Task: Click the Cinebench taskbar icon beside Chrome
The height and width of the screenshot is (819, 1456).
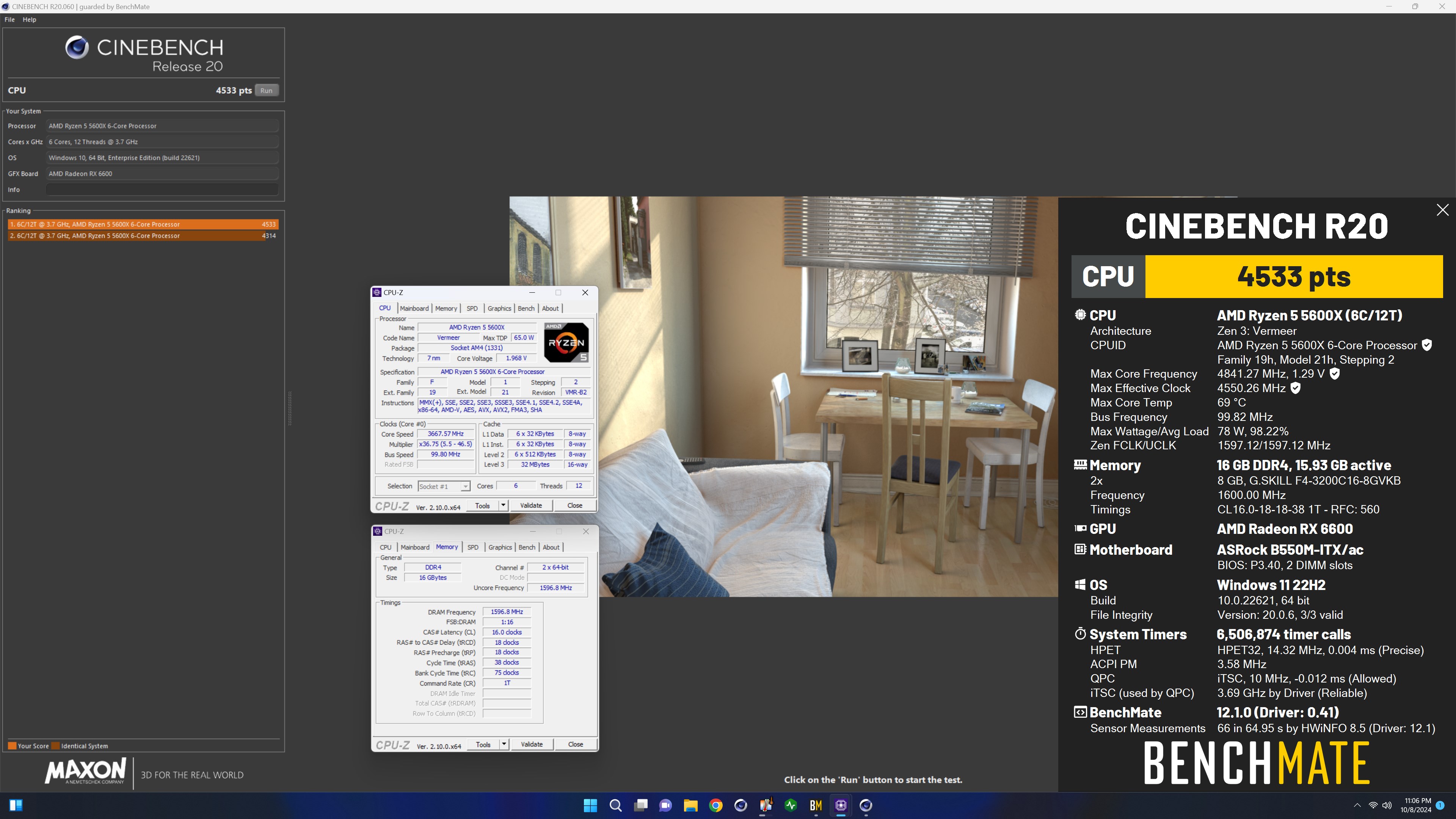Action: click(741, 805)
